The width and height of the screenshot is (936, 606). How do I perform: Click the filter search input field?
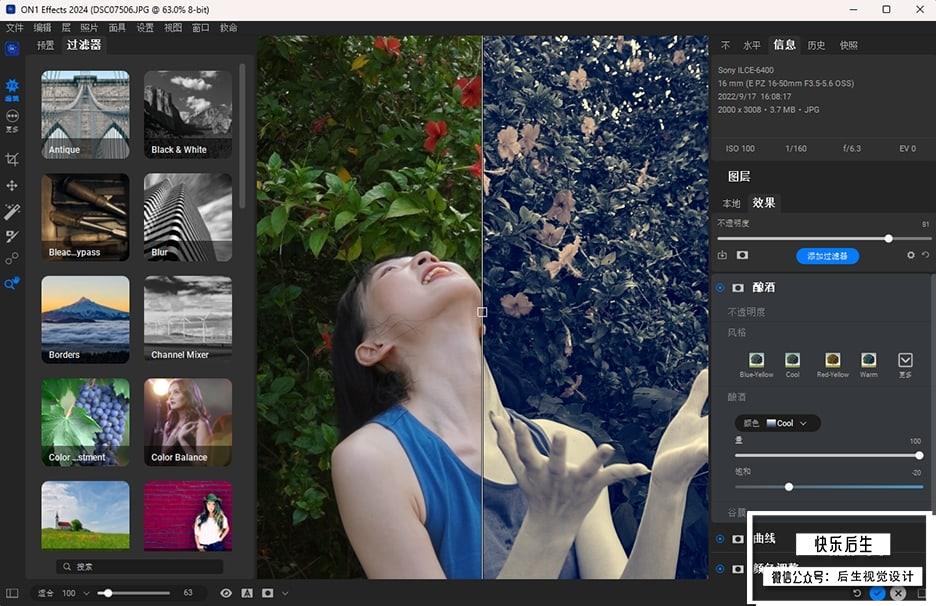point(140,567)
